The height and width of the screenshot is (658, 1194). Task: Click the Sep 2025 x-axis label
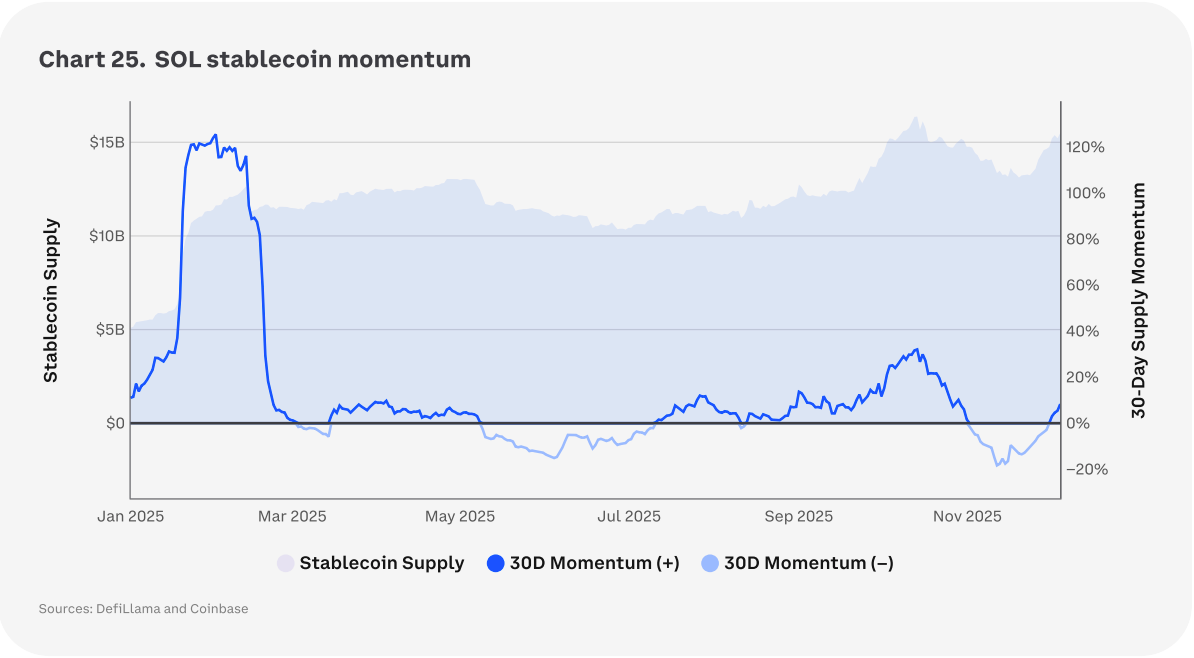[x=798, y=517]
